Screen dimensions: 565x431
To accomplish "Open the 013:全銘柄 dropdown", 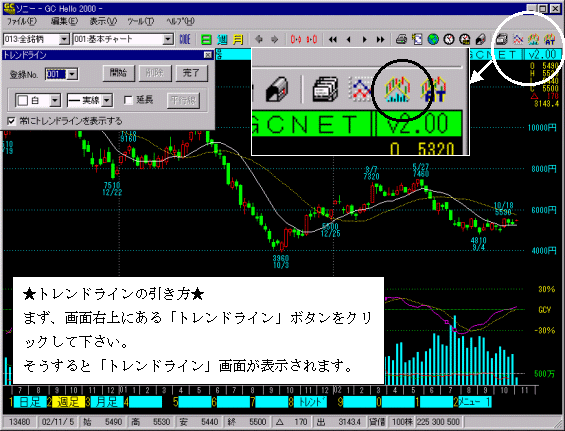I will tap(64, 39).
